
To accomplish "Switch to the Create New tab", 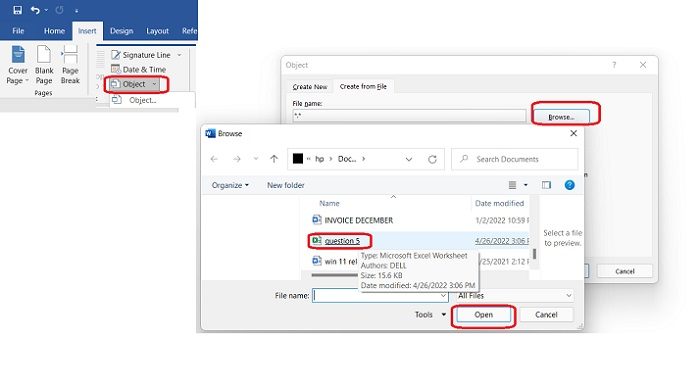I will [x=310, y=87].
